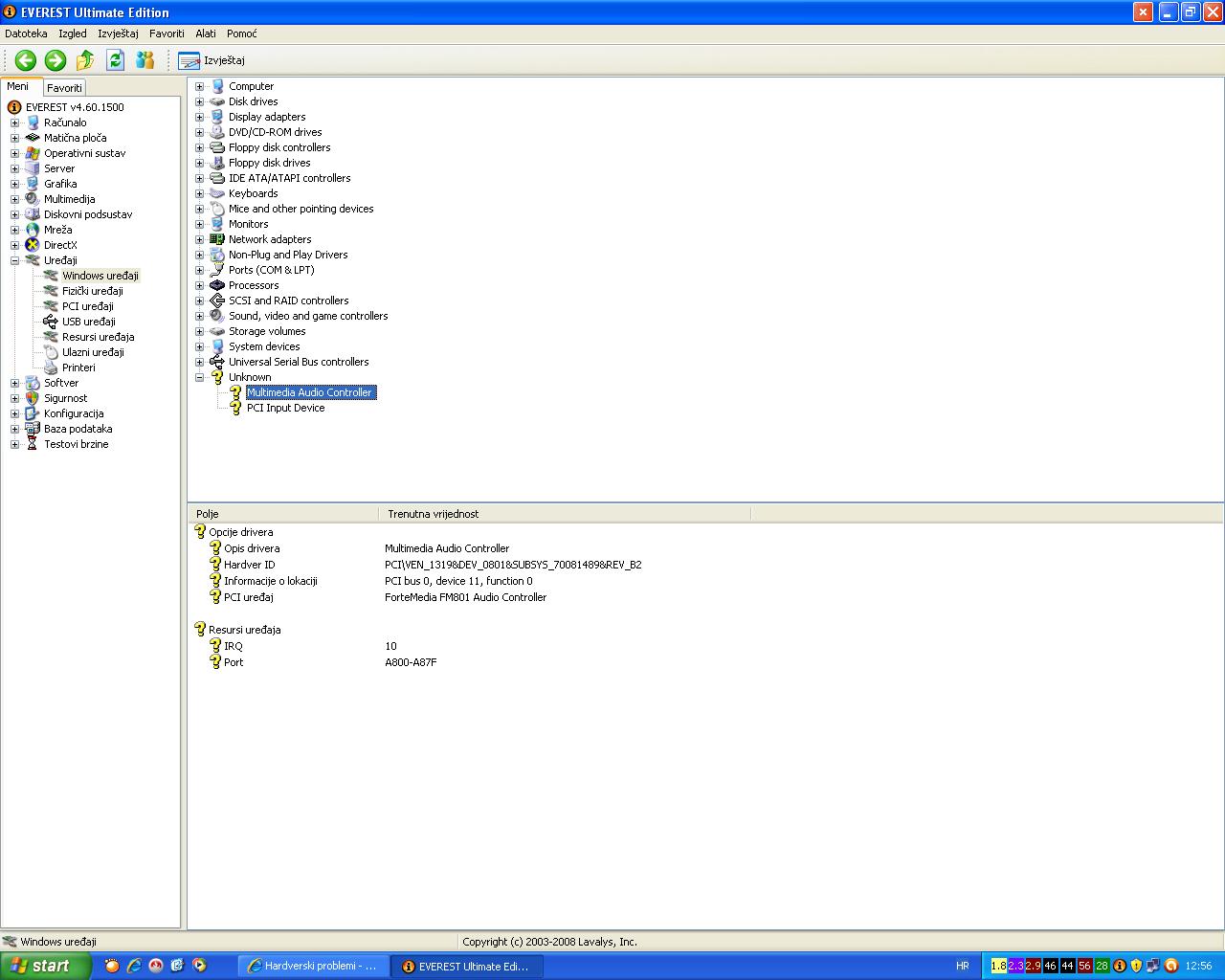
Task: Select the Testovi brzine hourglass icon
Action: (x=33, y=444)
